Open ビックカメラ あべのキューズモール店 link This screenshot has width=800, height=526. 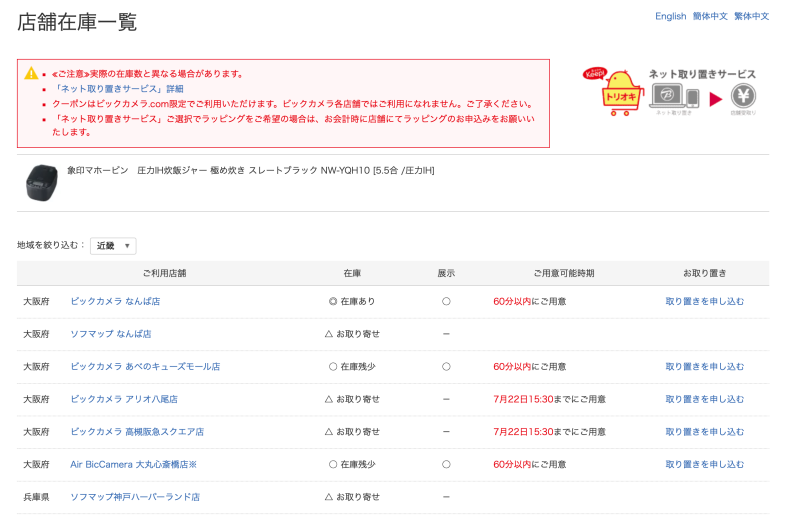click(145, 367)
